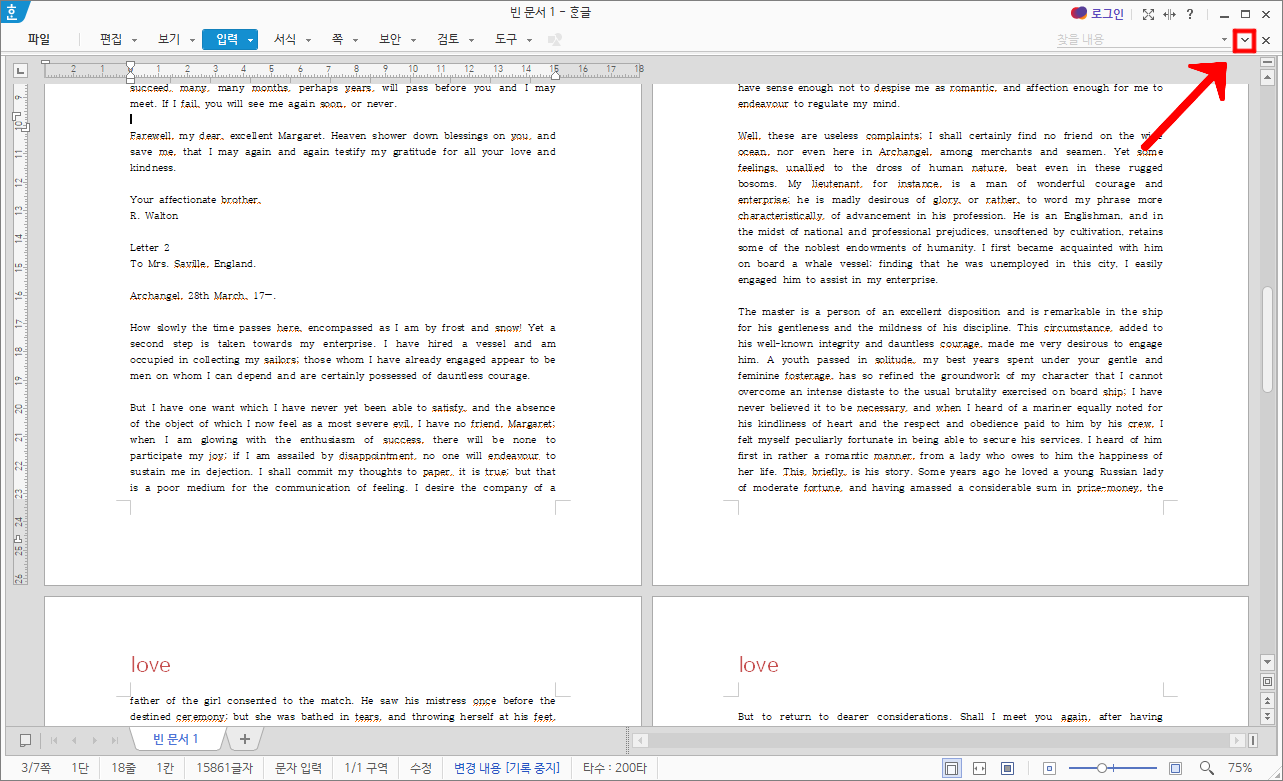Viewport: 1283px width, 781px height.
Task: Click the vertical scrollbar thumb
Action: pyautogui.click(x=1267, y=339)
